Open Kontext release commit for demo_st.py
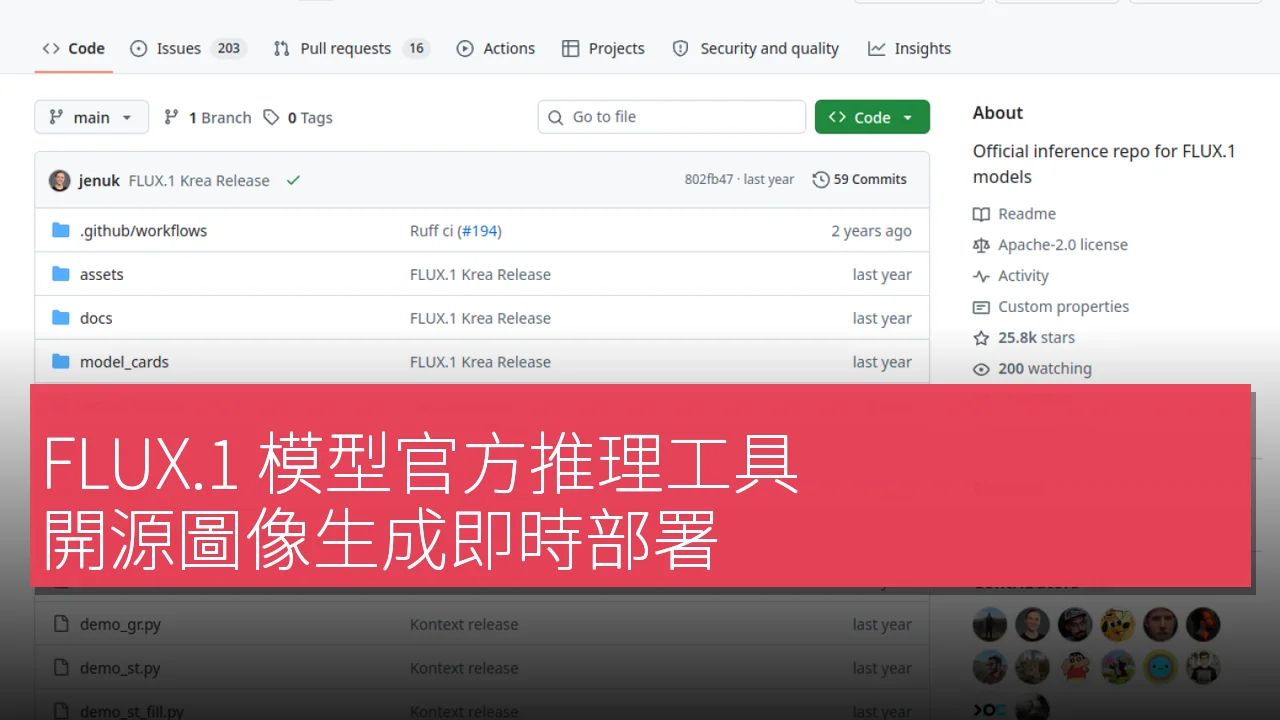Screen dimensions: 1280x720 click(464, 668)
